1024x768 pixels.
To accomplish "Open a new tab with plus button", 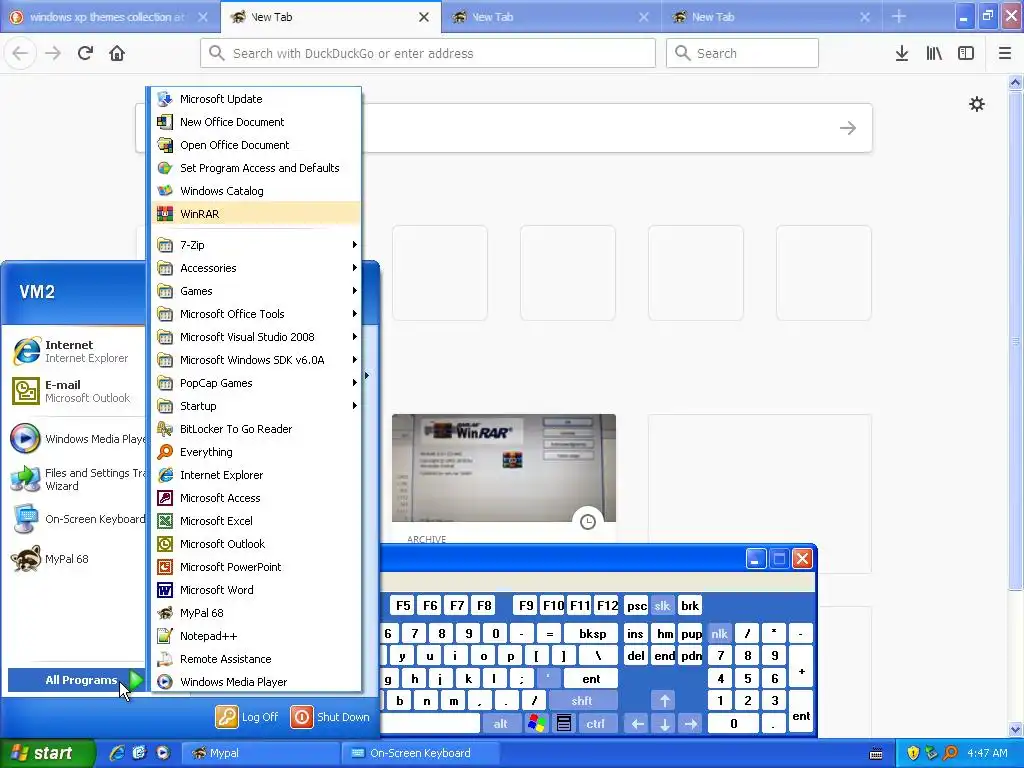I will point(899,16).
